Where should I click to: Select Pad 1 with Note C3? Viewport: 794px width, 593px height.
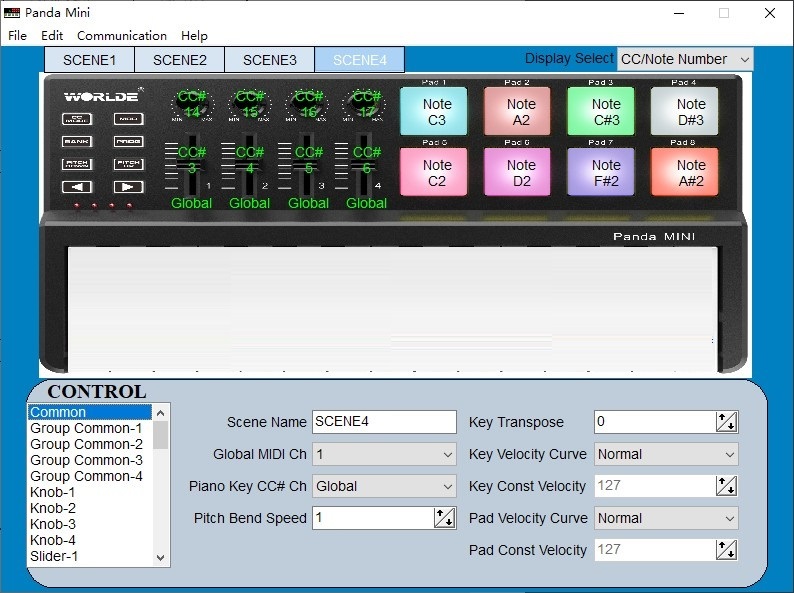pos(433,111)
